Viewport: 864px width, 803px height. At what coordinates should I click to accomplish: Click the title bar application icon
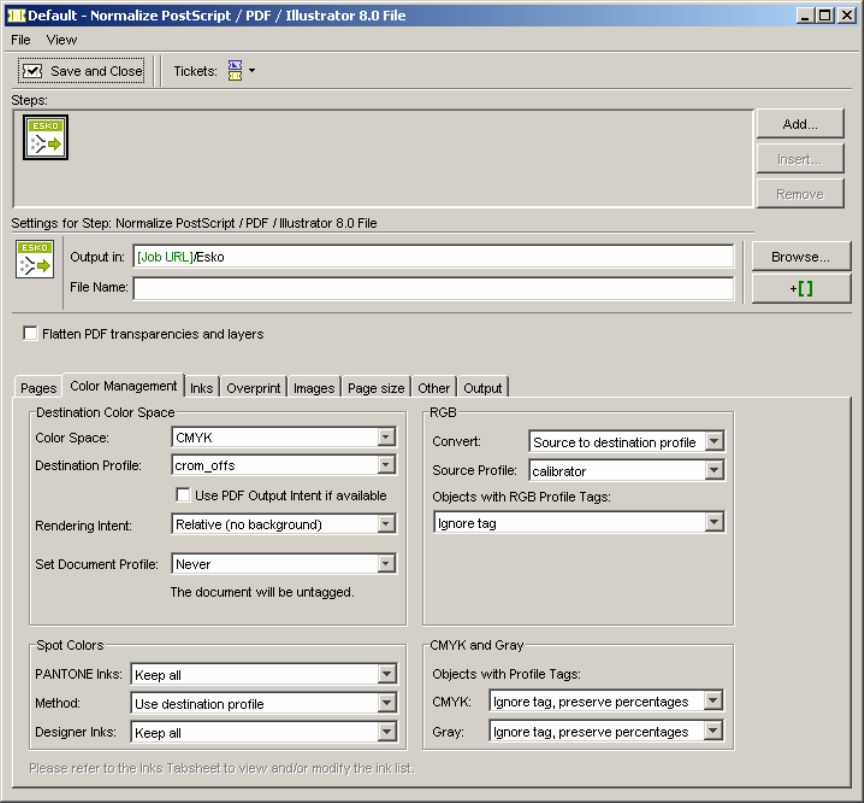click(x=16, y=15)
